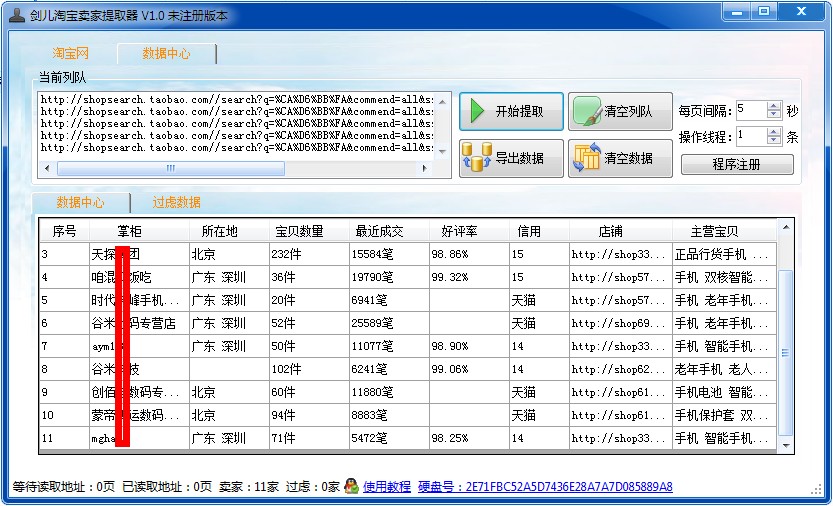Click the 手机电池 智能 main product cell
The height and width of the screenshot is (506, 833).
pyautogui.click(x=725, y=392)
